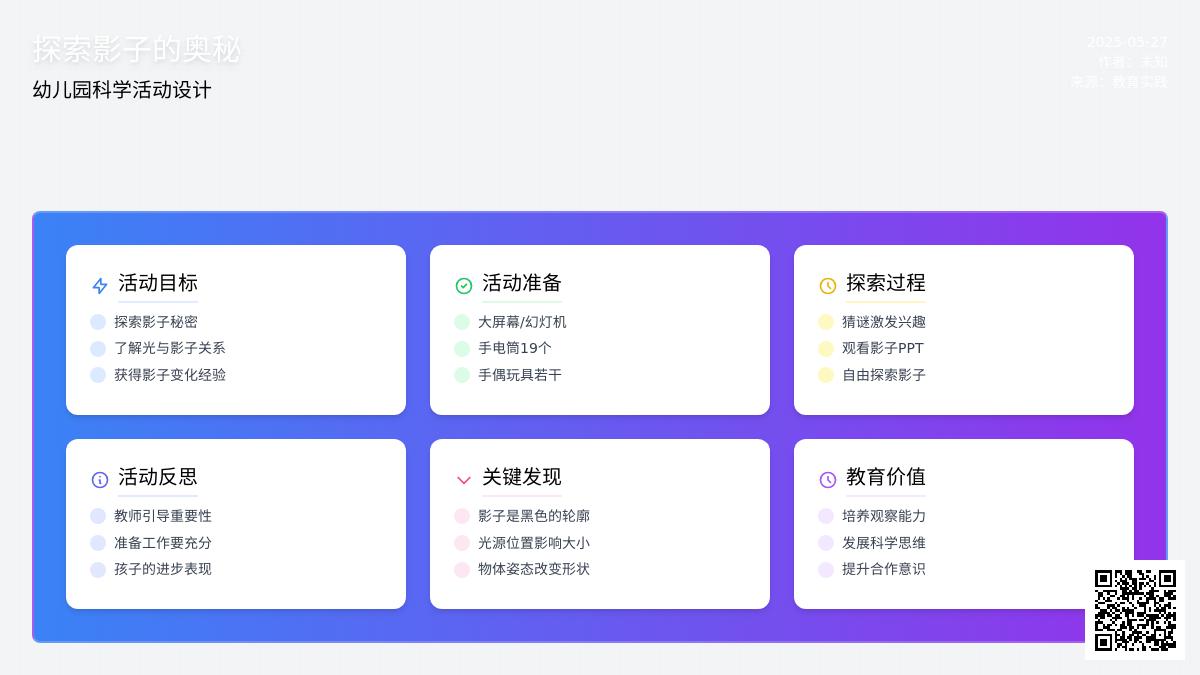Click the blue bullet beside 探索影子秘密
The height and width of the screenshot is (675, 1200).
point(98,322)
